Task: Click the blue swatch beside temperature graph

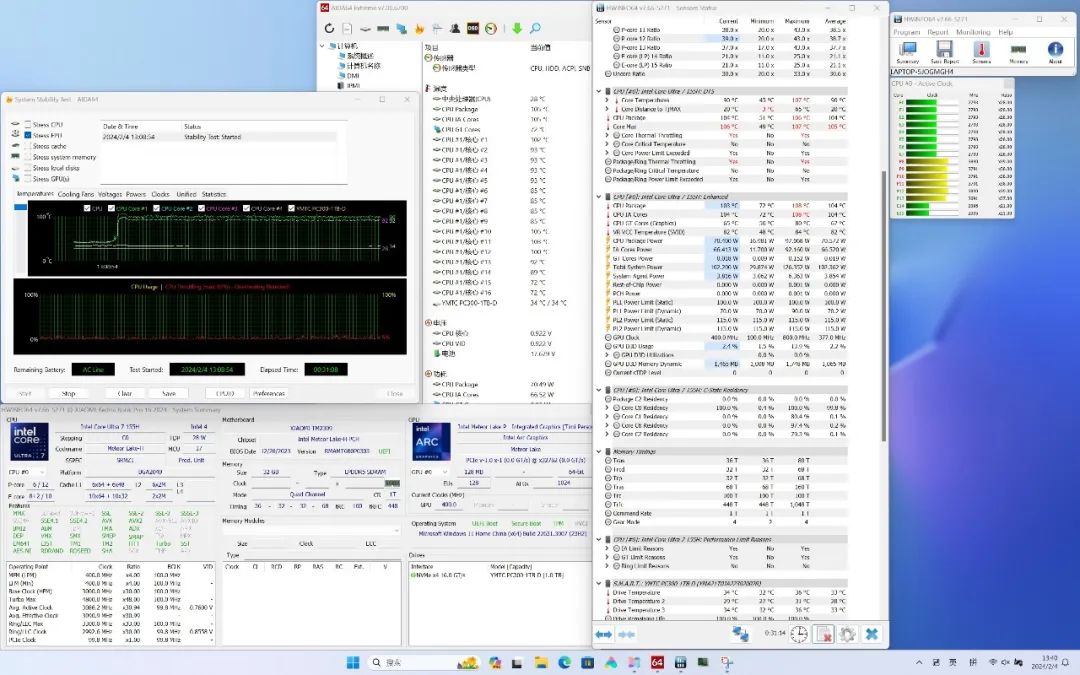Action: (21, 207)
